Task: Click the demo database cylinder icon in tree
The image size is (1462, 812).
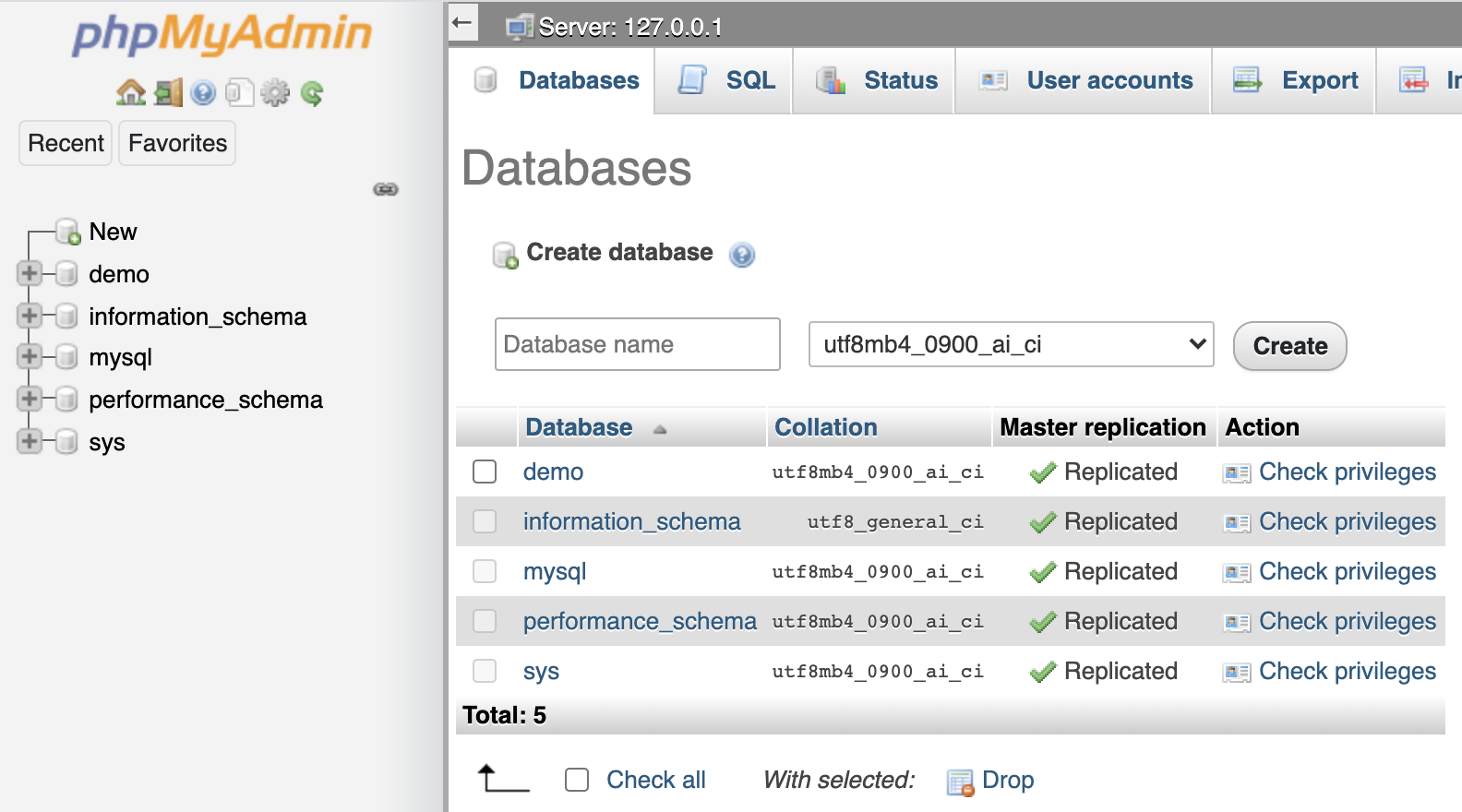Action: tap(66, 274)
